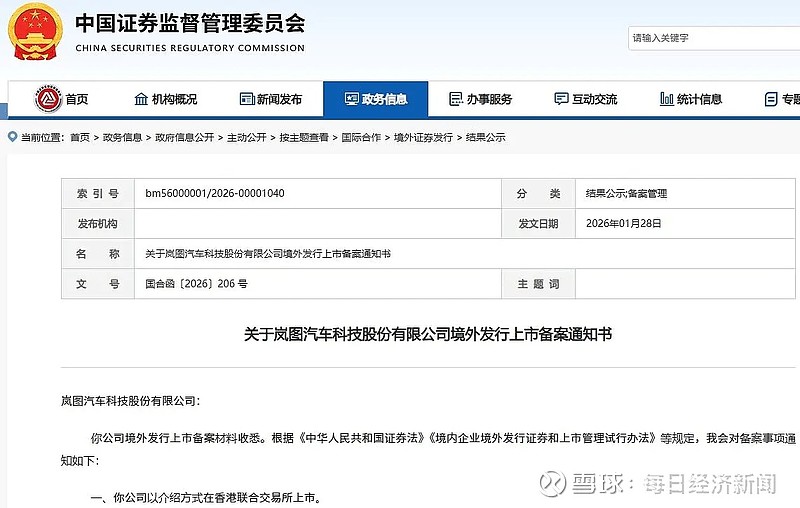
Task: Go to 境外证券发行 in the breadcrumb
Action: pos(423,137)
